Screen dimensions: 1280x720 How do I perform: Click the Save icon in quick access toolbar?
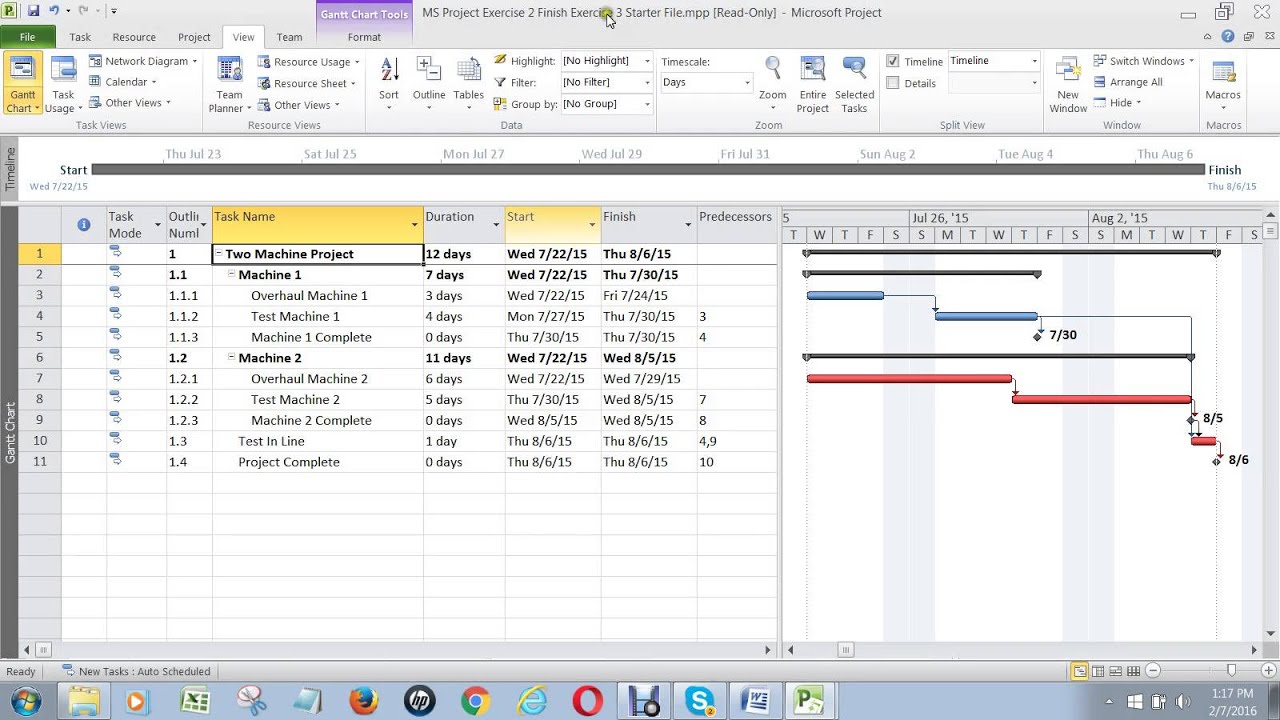pos(33,11)
